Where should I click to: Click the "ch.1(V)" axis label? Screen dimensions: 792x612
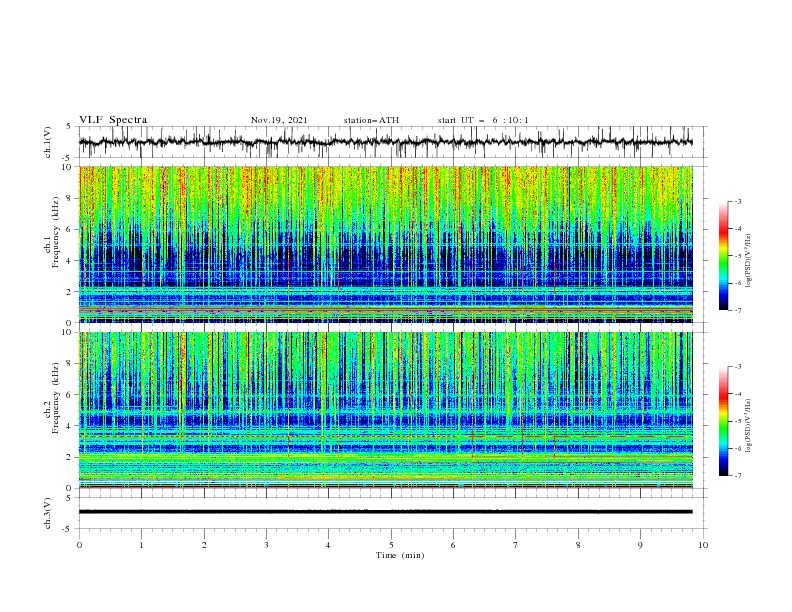[48, 142]
